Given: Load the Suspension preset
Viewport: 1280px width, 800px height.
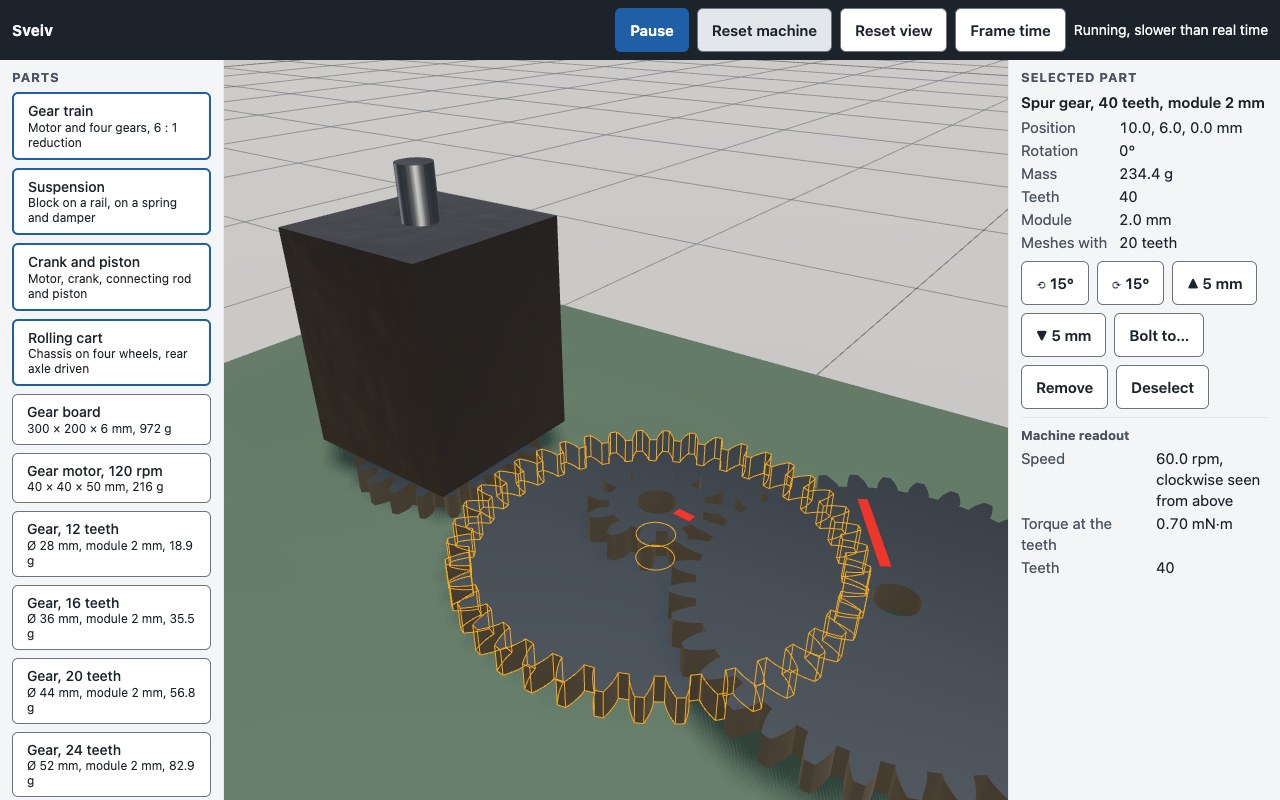Looking at the screenshot, I should (x=111, y=201).
